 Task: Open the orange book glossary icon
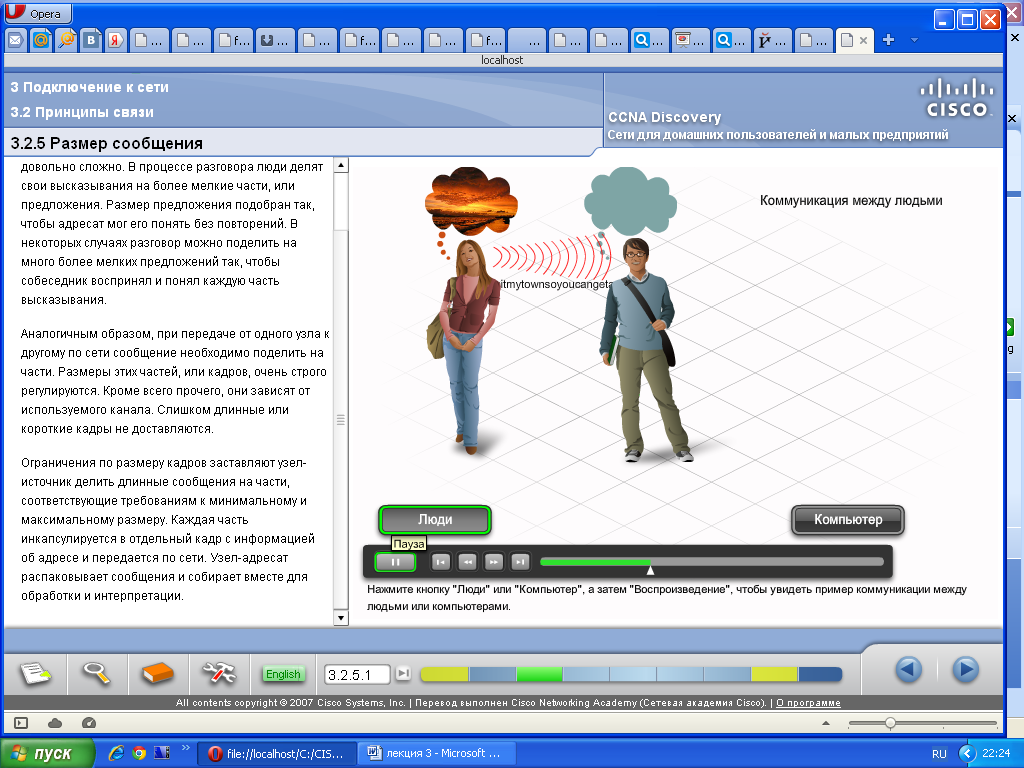click(157, 673)
